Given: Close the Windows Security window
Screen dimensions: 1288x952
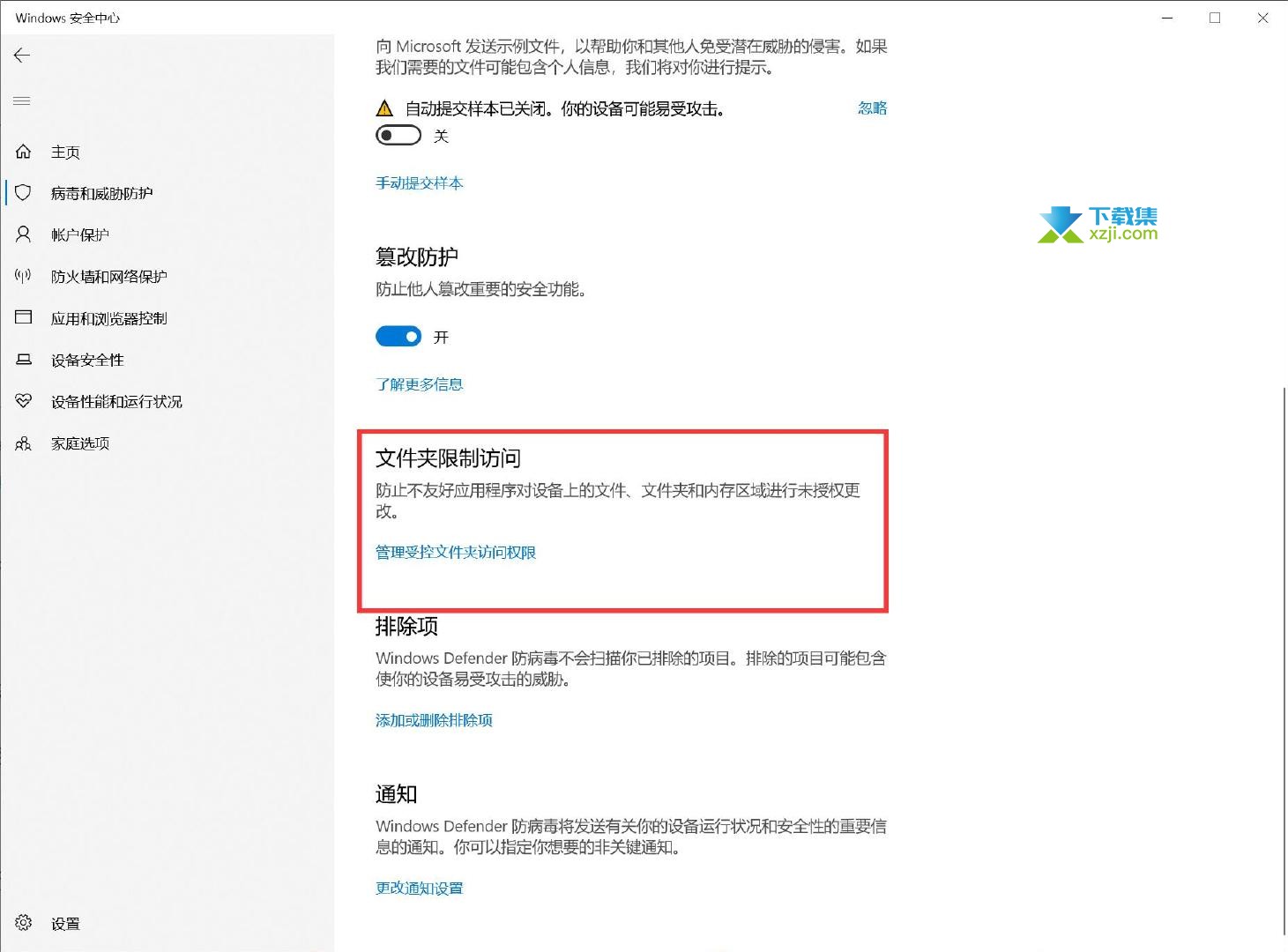Looking at the screenshot, I should click(x=1262, y=18).
